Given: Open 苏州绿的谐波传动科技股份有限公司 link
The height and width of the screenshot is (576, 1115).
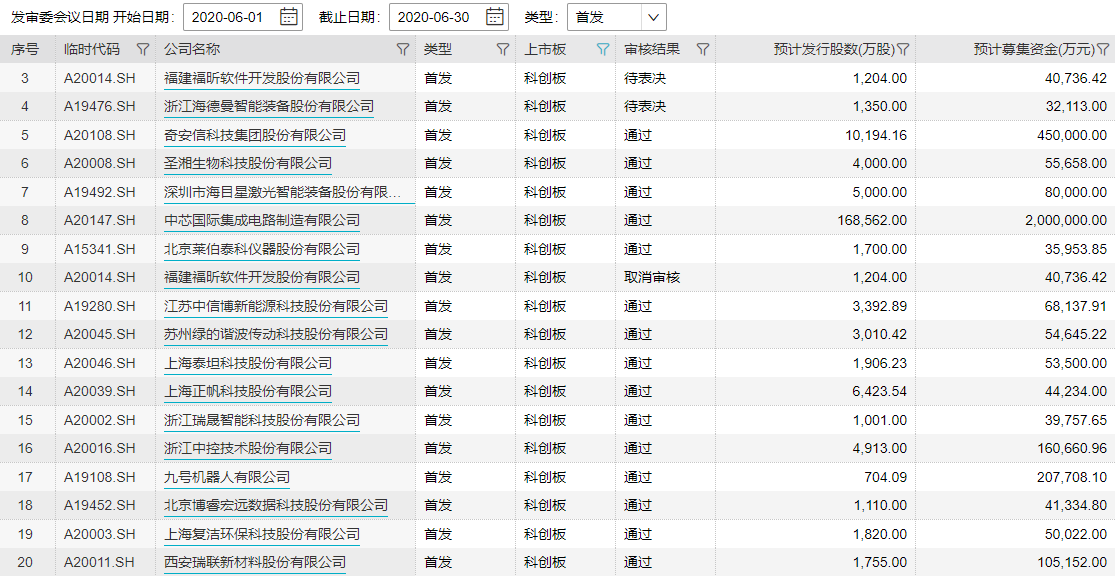Looking at the screenshot, I should coord(276,334).
